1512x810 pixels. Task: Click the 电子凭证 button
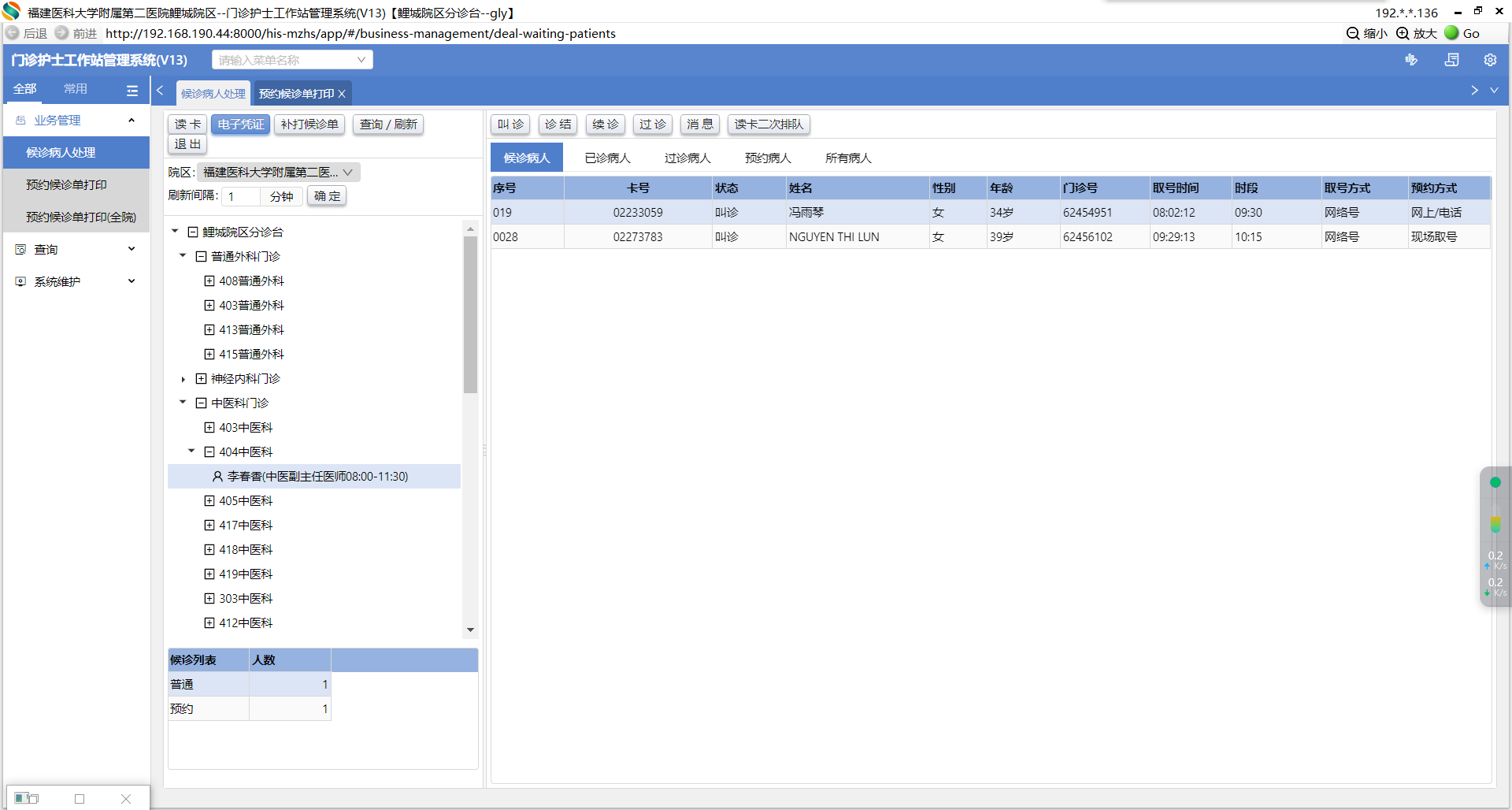[x=241, y=124]
